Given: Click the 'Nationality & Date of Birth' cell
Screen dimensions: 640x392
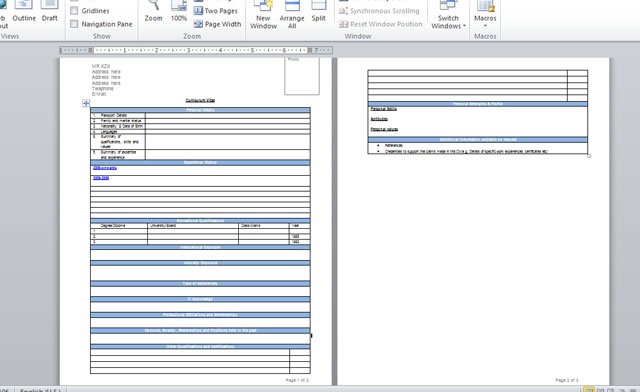Looking at the screenshot, I should click(118, 126).
